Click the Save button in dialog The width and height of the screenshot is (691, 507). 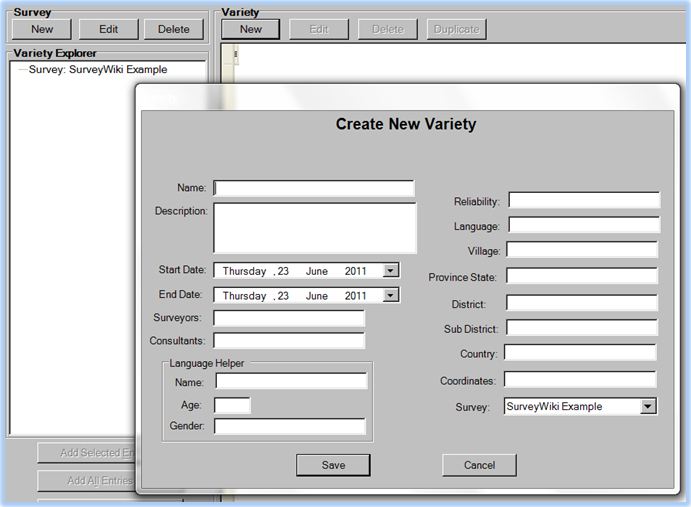(x=333, y=465)
